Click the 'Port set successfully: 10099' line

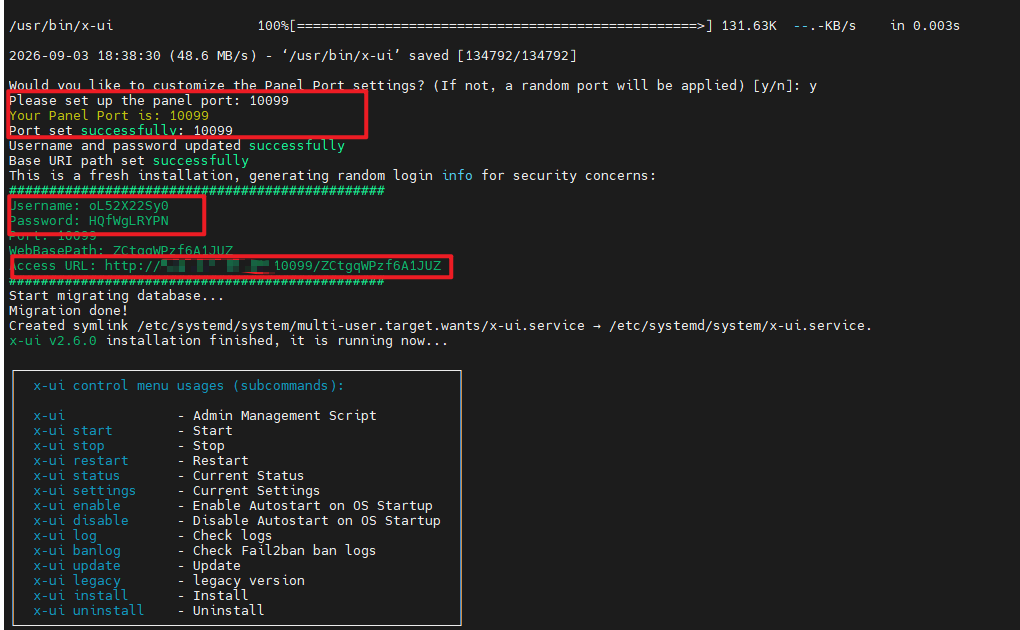tap(120, 131)
